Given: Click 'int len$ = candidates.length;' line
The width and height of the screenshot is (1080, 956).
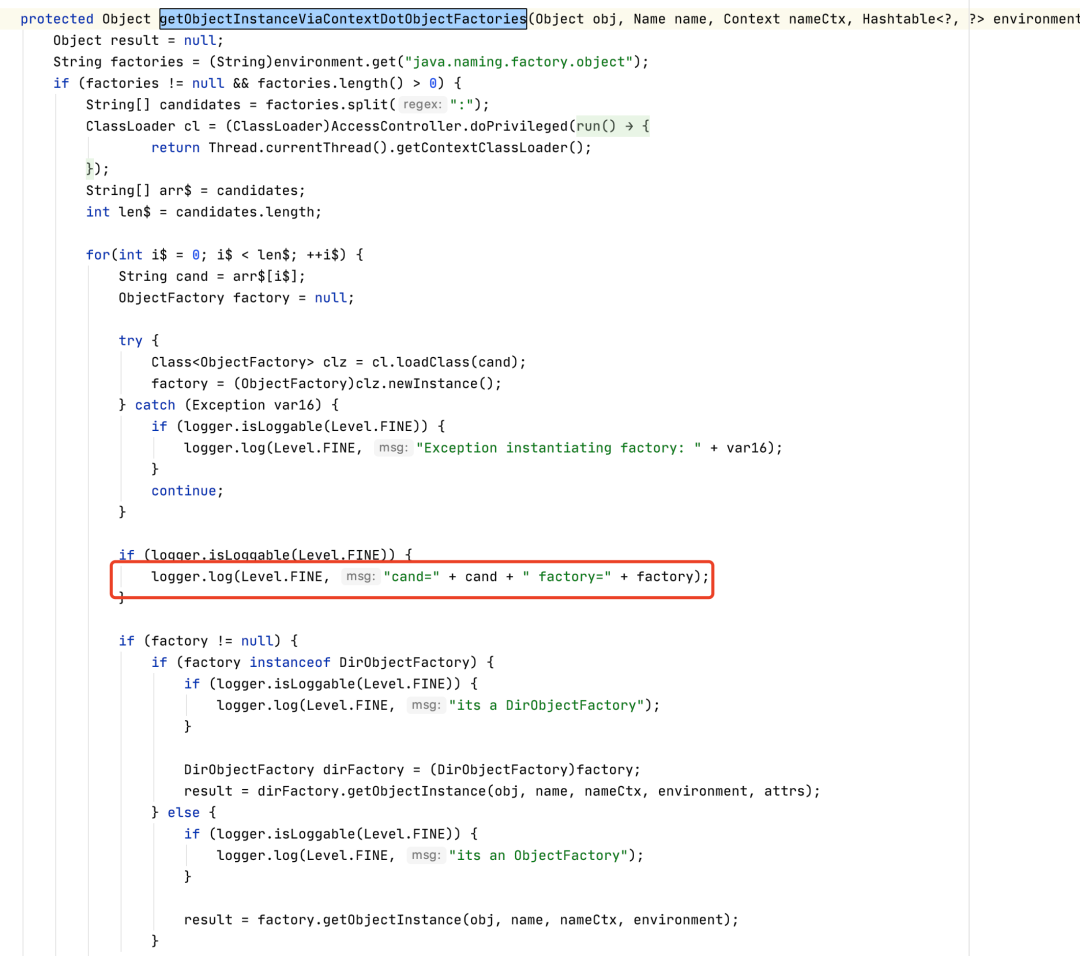Looking at the screenshot, I should tap(203, 212).
